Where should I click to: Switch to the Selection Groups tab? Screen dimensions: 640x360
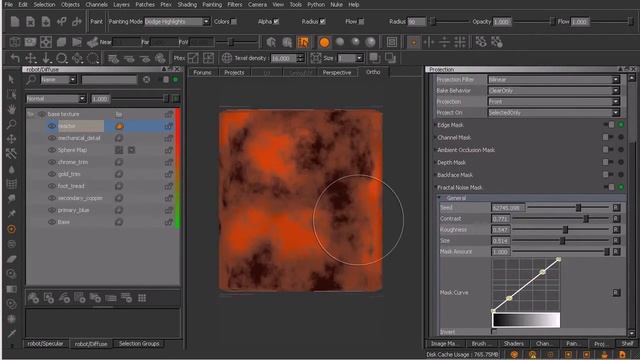[x=139, y=344]
